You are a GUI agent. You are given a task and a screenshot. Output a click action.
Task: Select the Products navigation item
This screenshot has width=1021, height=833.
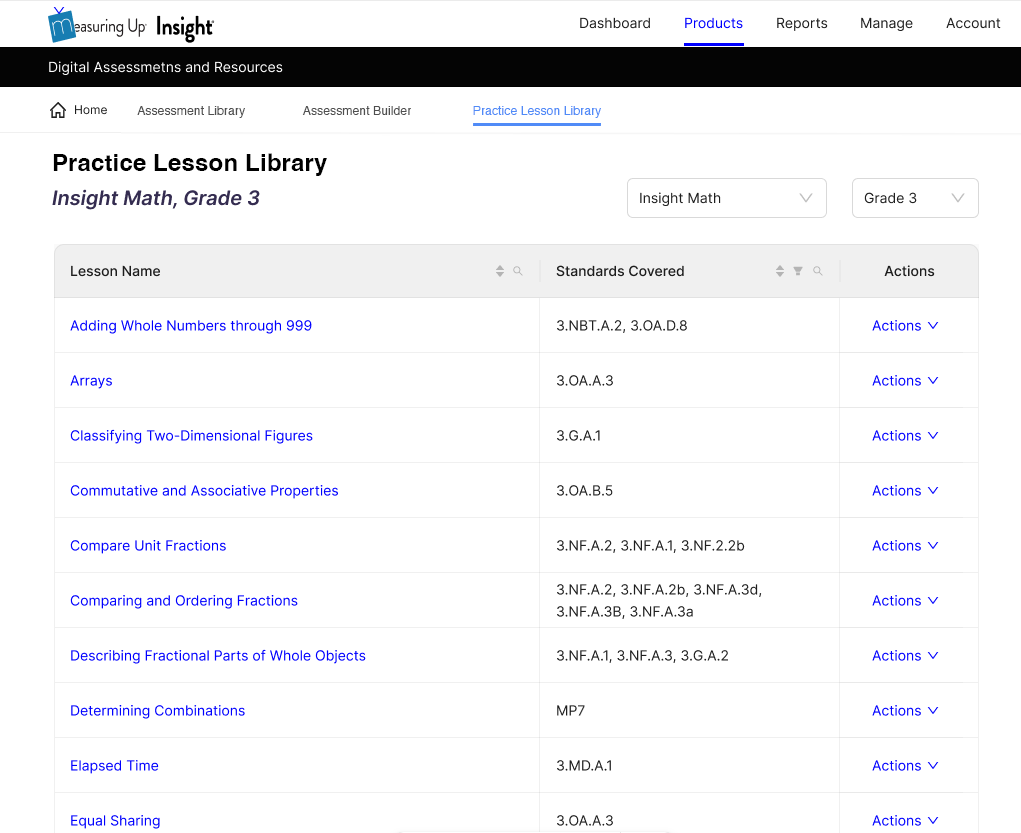(x=713, y=23)
